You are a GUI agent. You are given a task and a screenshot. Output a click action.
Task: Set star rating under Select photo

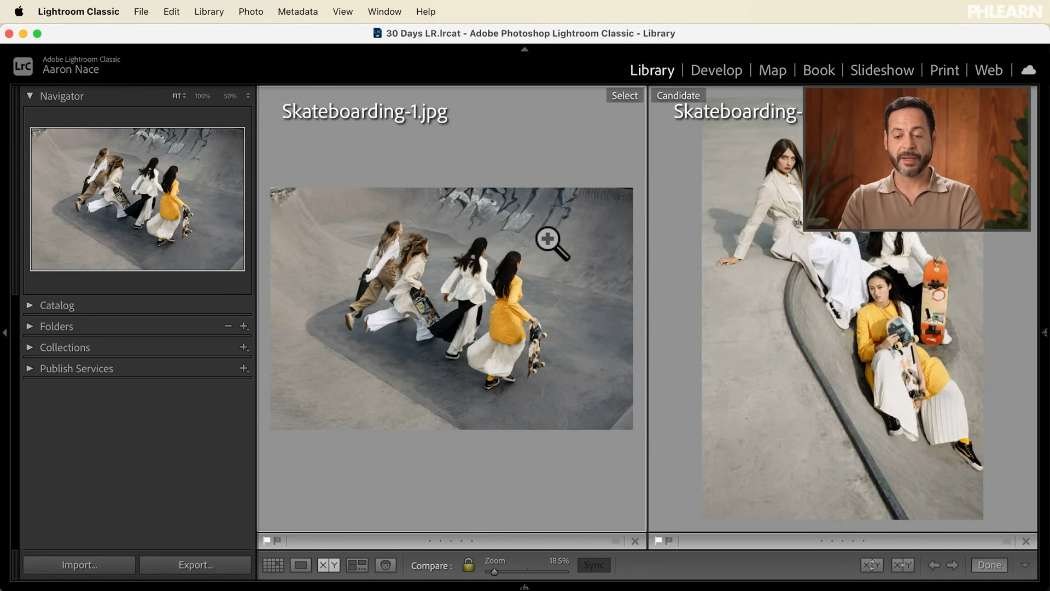tap(451, 541)
